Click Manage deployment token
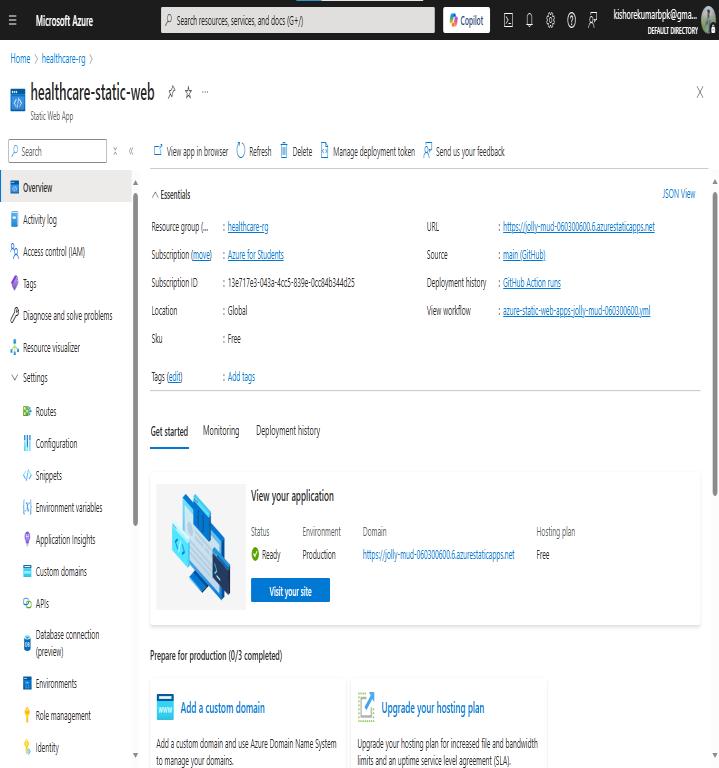The height and width of the screenshot is (768, 719). tap(368, 151)
